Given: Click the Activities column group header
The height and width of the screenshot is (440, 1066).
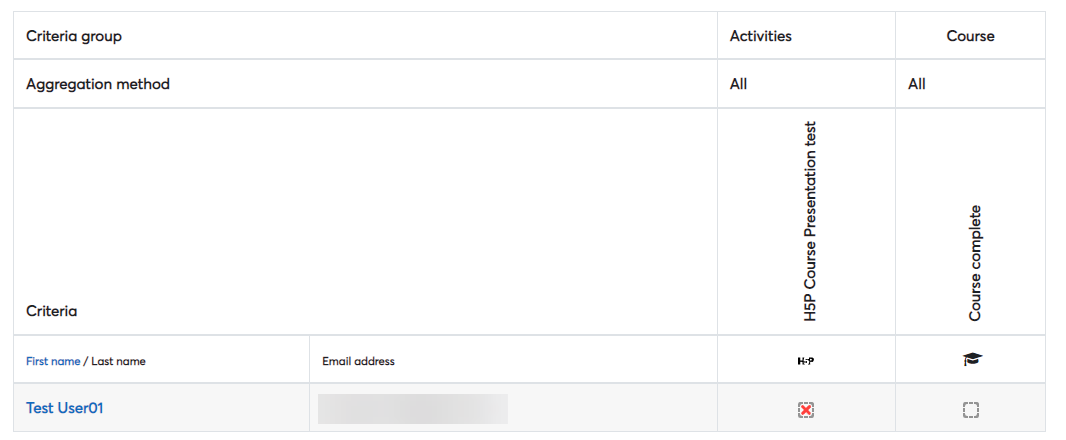Looking at the screenshot, I should pyautogui.click(x=761, y=36).
